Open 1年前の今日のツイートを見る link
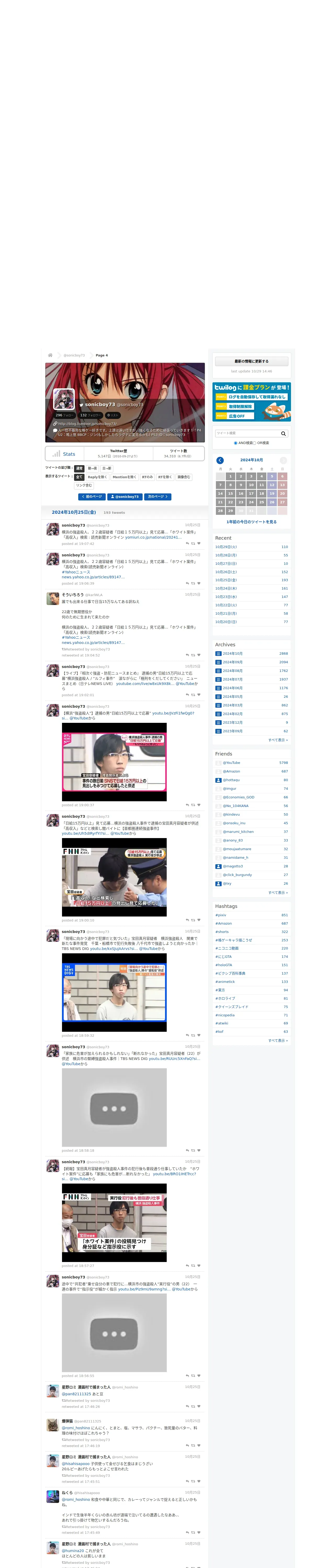The height and width of the screenshot is (1568, 336). point(251,522)
